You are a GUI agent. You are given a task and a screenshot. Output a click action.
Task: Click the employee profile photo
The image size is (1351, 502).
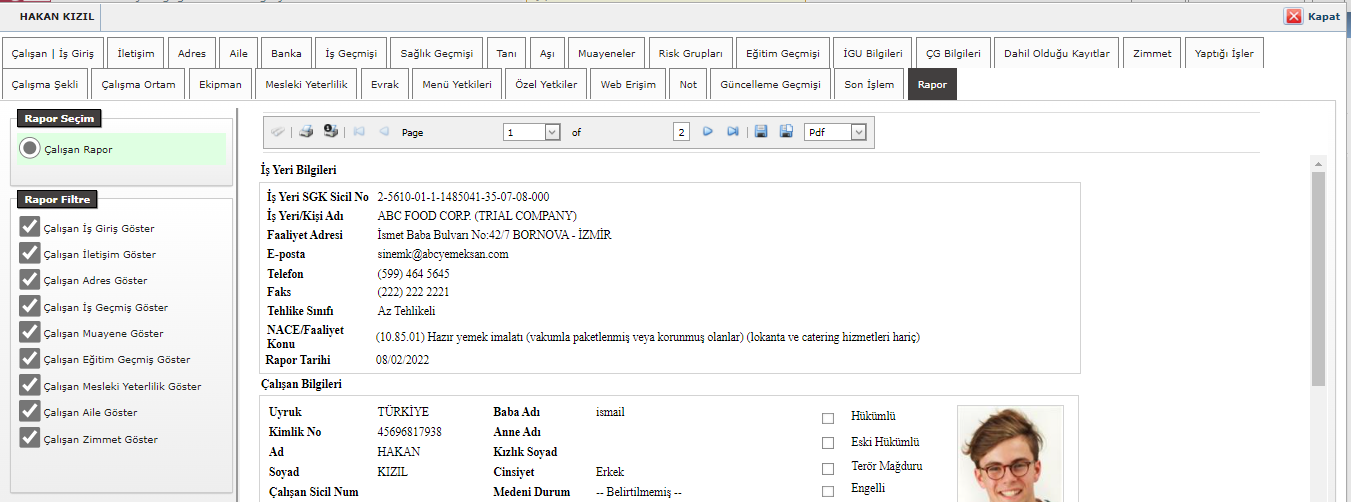1010,455
